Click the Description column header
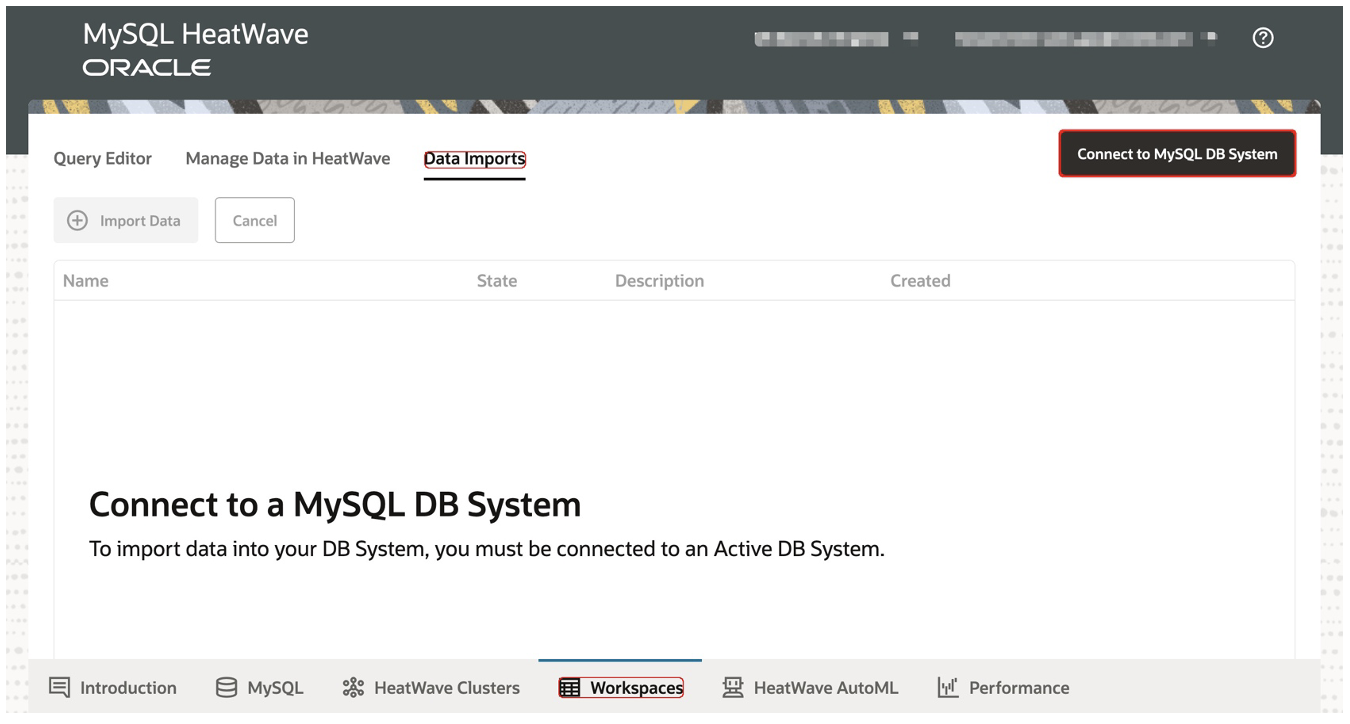The image size is (1350, 724). pos(659,280)
